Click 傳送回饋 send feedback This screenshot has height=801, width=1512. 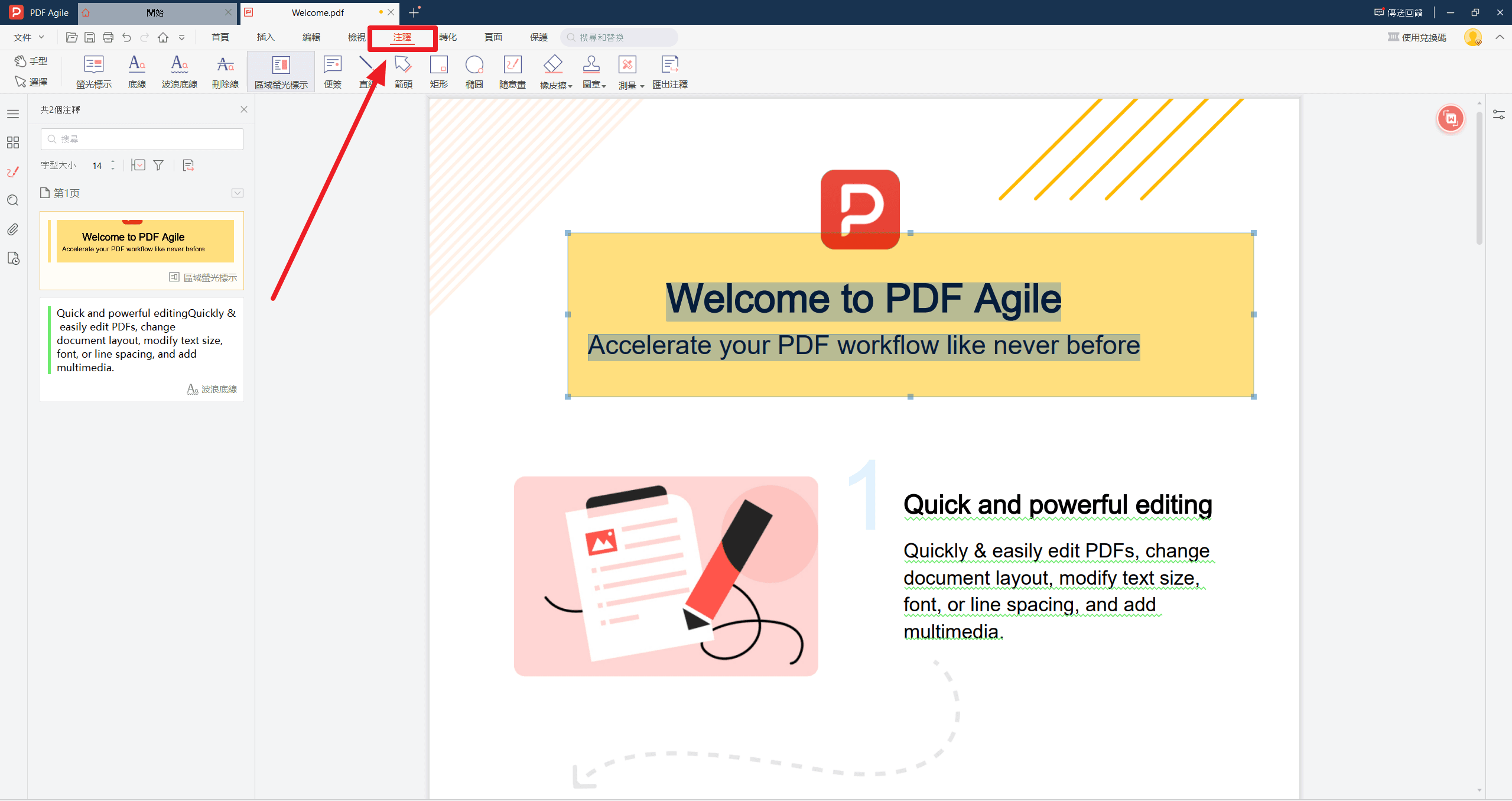(x=1399, y=12)
